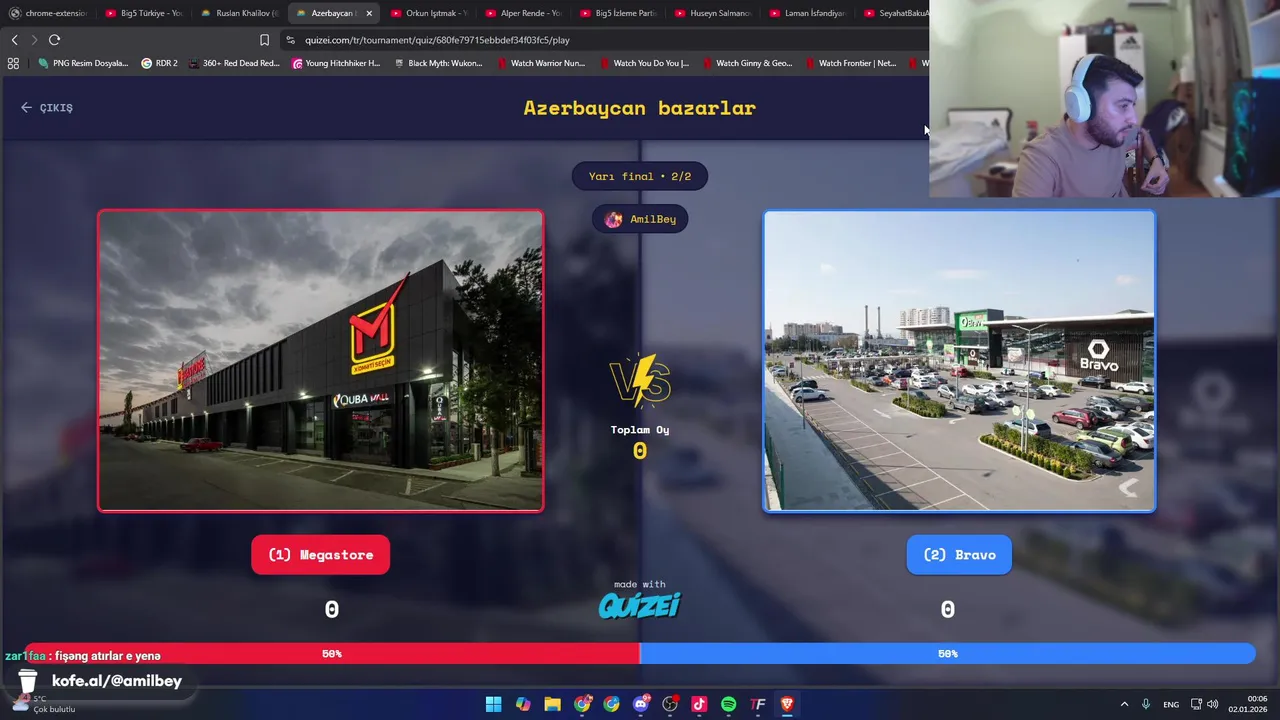Switch to the chrome-extension tab

click(x=48, y=13)
